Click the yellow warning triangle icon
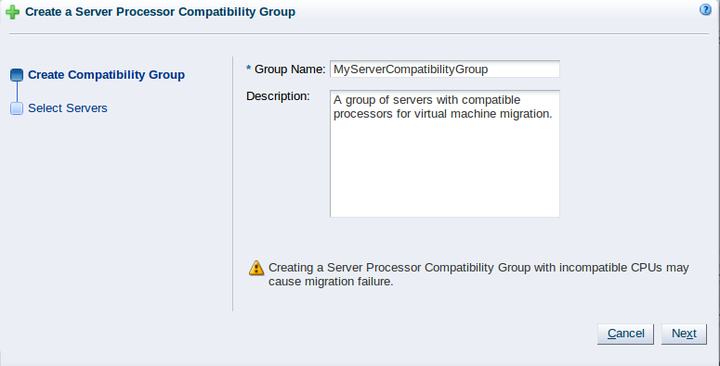 point(256,268)
